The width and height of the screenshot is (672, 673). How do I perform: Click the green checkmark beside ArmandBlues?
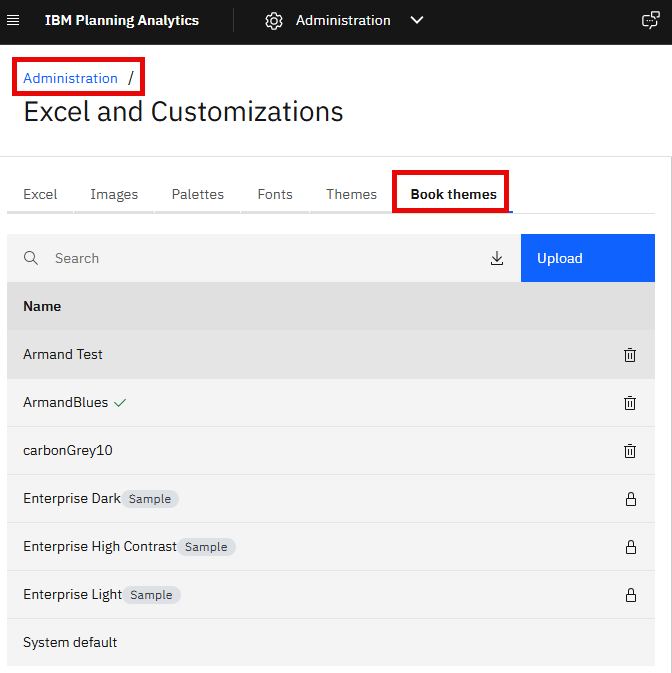(x=120, y=403)
